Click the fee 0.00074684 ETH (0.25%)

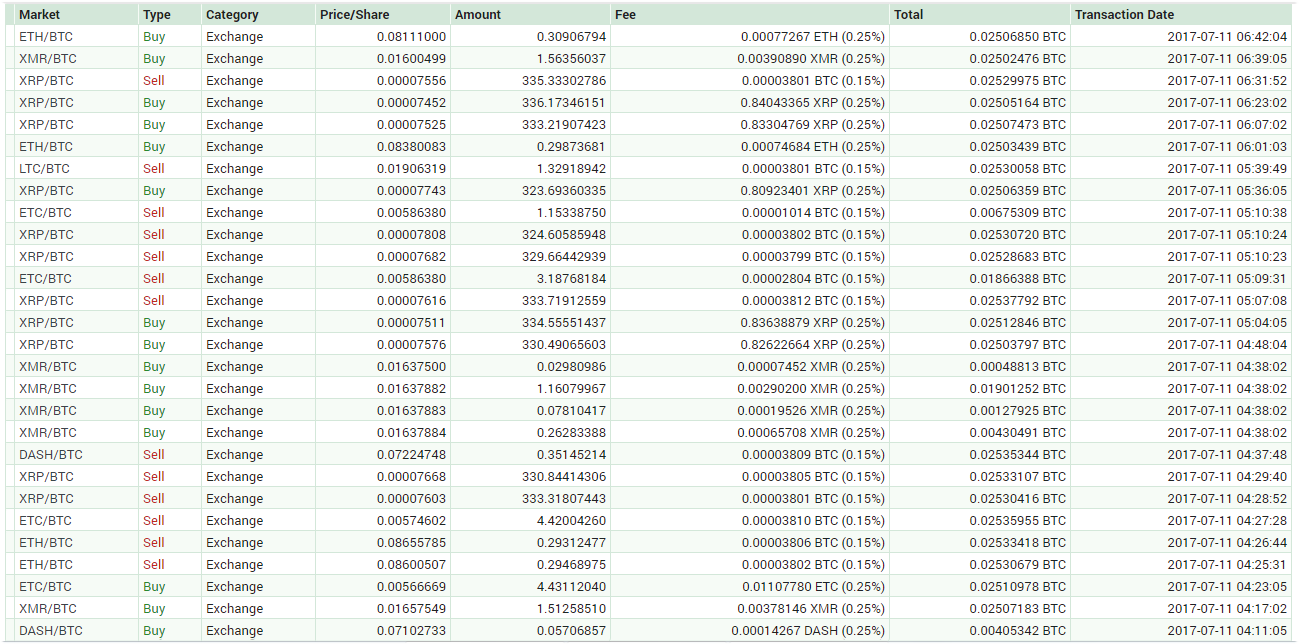[813, 147]
